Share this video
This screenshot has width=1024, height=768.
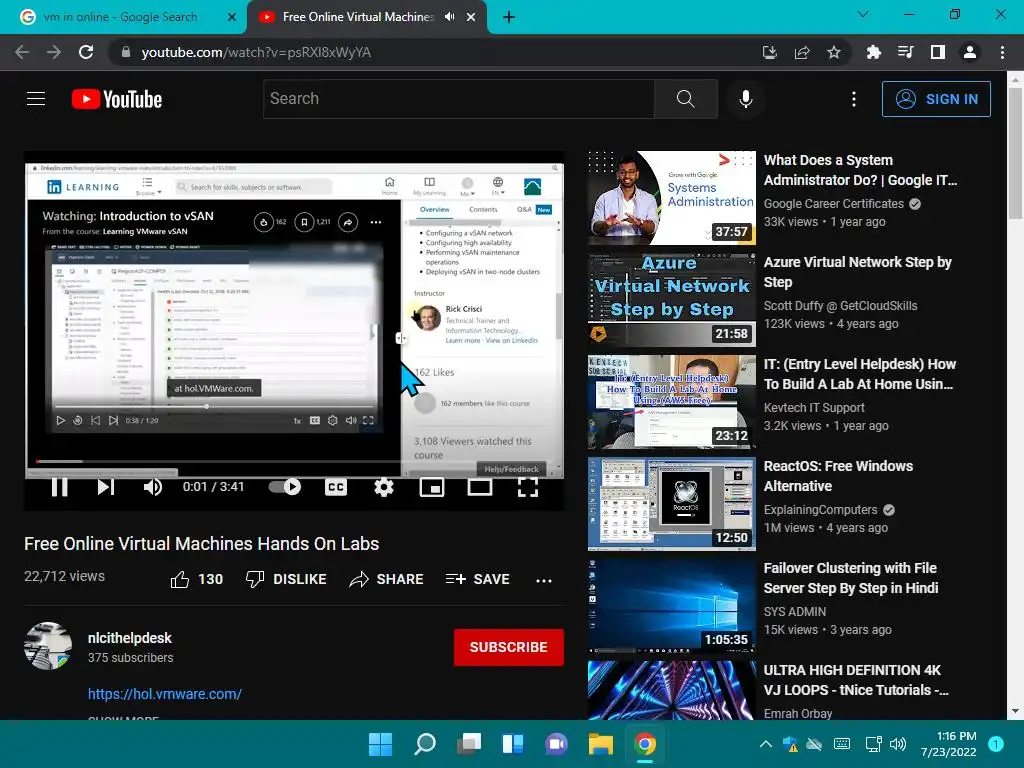387,579
